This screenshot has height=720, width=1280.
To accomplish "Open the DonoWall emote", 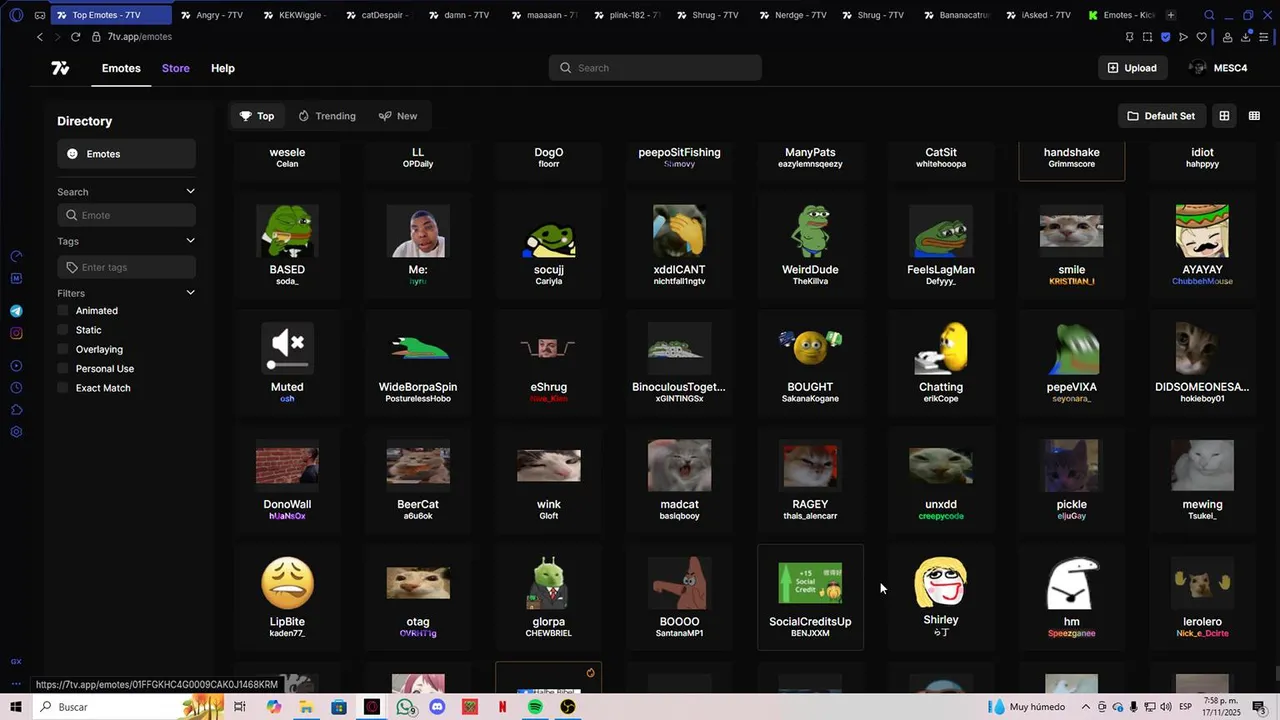I will coord(287,479).
